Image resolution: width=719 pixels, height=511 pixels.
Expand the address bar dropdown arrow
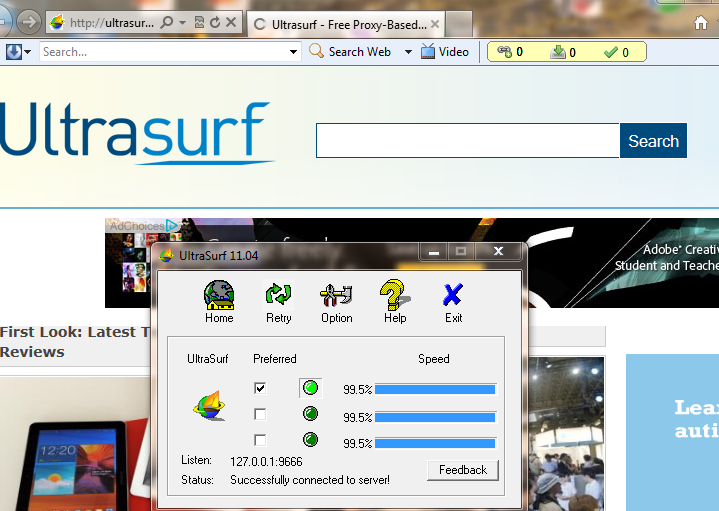pos(183,22)
